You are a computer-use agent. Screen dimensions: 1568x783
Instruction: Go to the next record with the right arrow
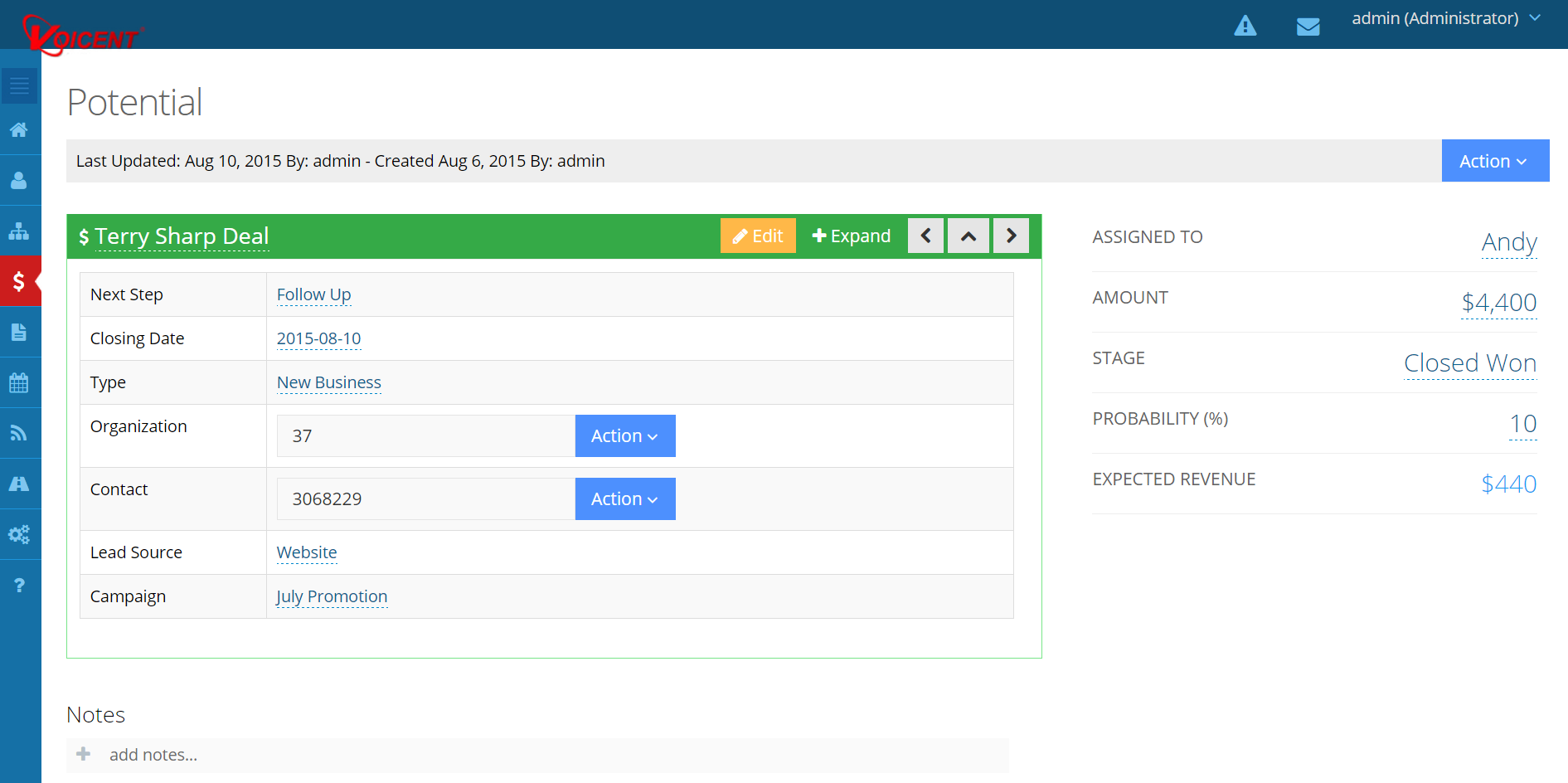coord(1011,236)
